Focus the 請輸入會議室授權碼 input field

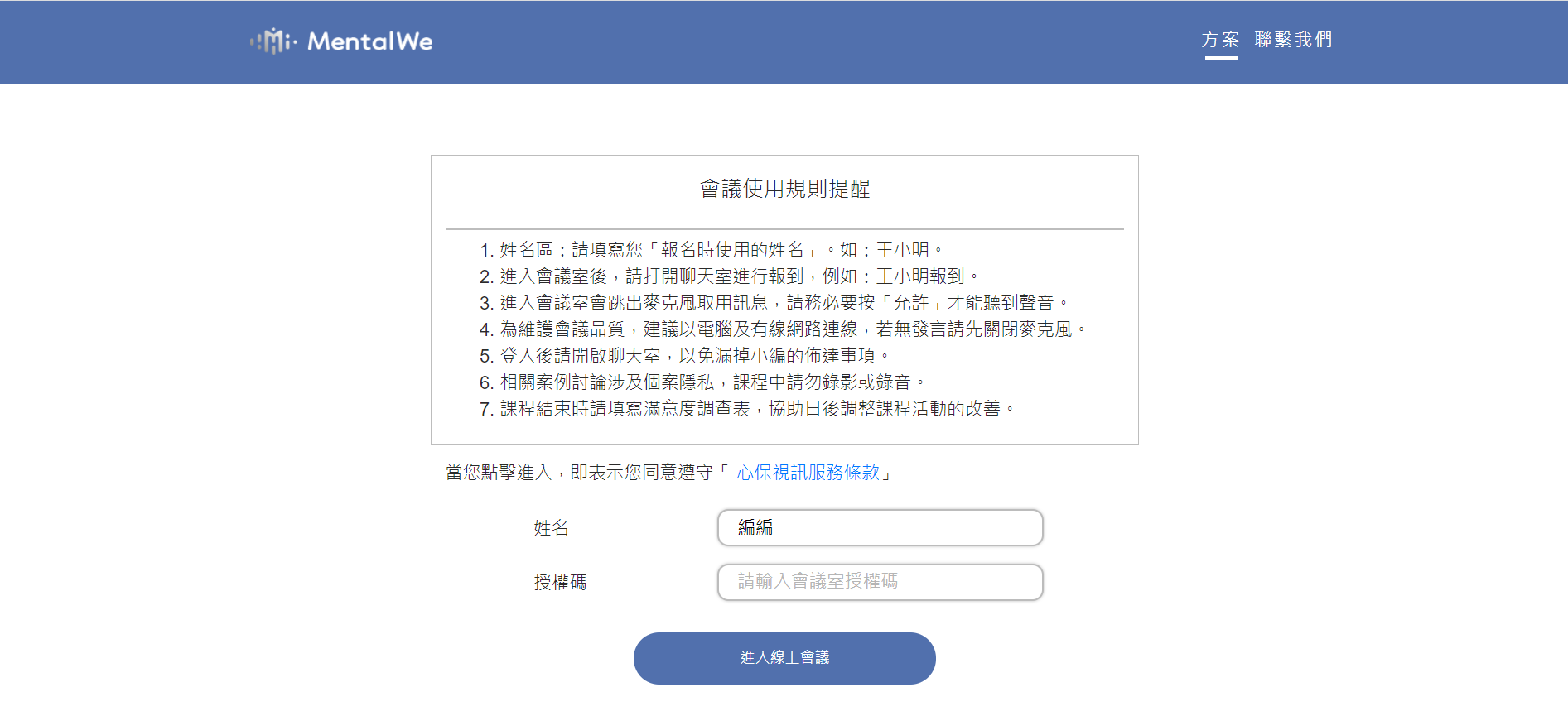pos(880,582)
